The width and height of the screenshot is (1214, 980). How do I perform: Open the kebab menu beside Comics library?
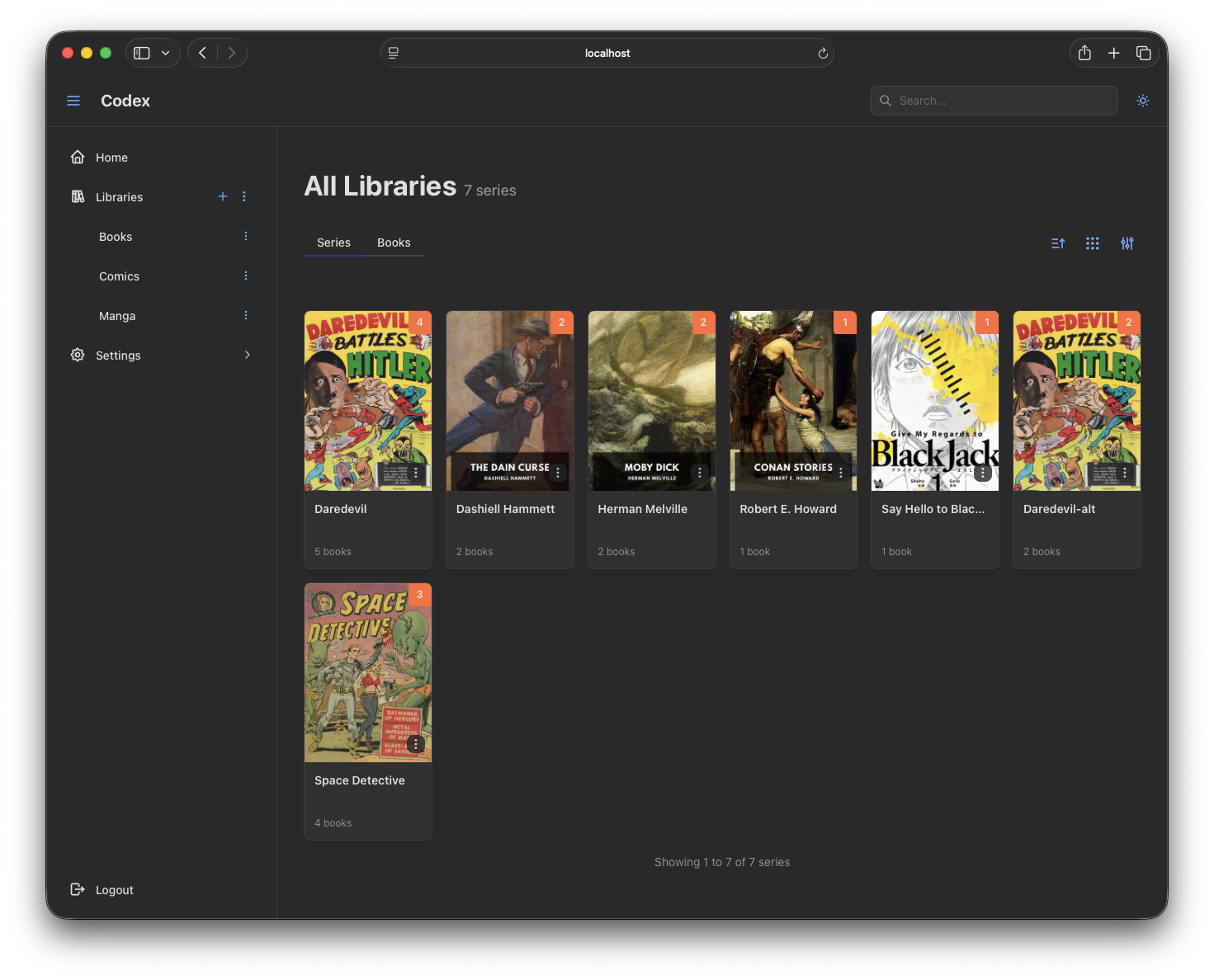pos(245,276)
